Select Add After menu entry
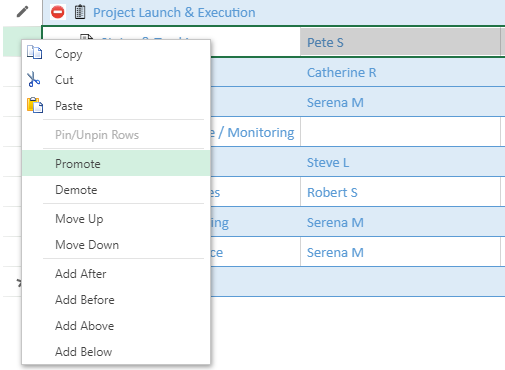The width and height of the screenshot is (505, 370). pyautogui.click(x=116, y=274)
